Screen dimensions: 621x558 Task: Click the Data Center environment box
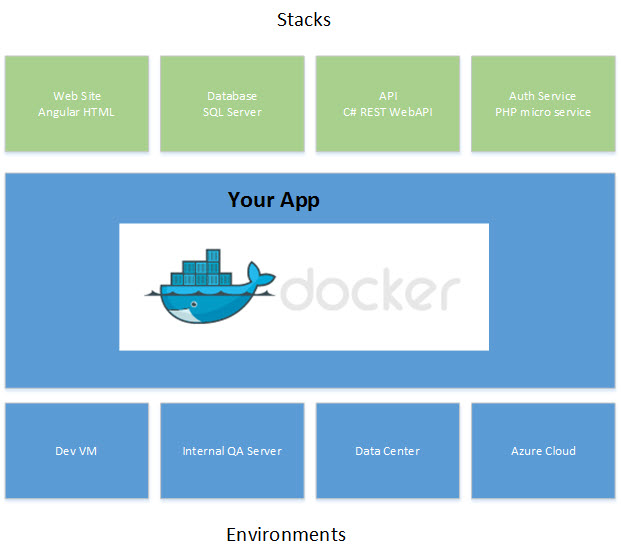[x=388, y=450]
